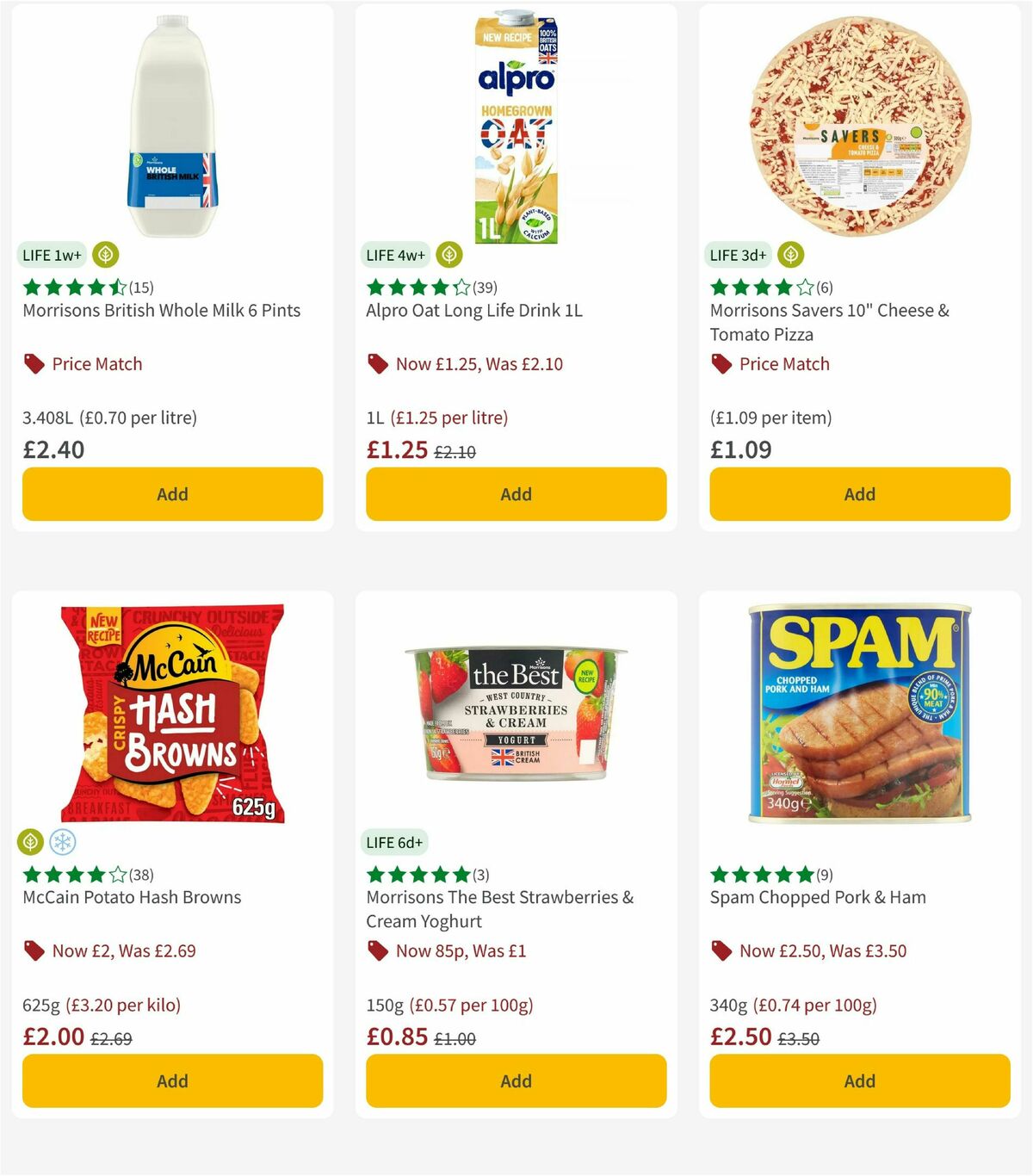Click the price tag icon beside Alpro's Now £1.25
1033x1176 pixels.
[376, 363]
